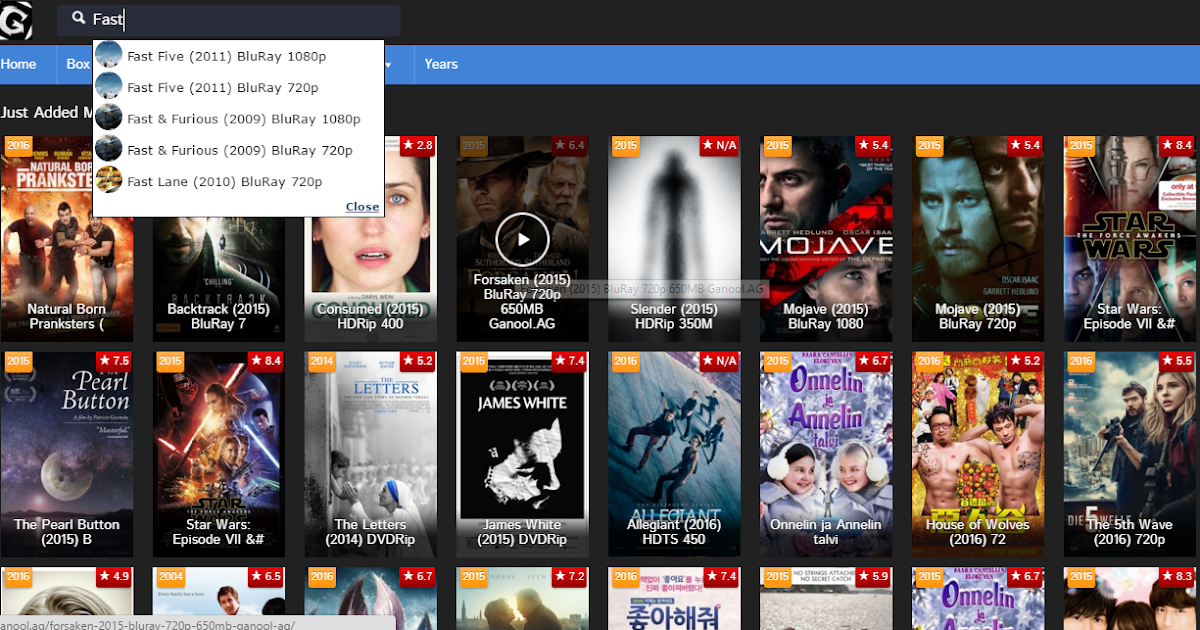1200x630 pixels.
Task: Click the N/A rating badge on Slender
Action: (720, 146)
